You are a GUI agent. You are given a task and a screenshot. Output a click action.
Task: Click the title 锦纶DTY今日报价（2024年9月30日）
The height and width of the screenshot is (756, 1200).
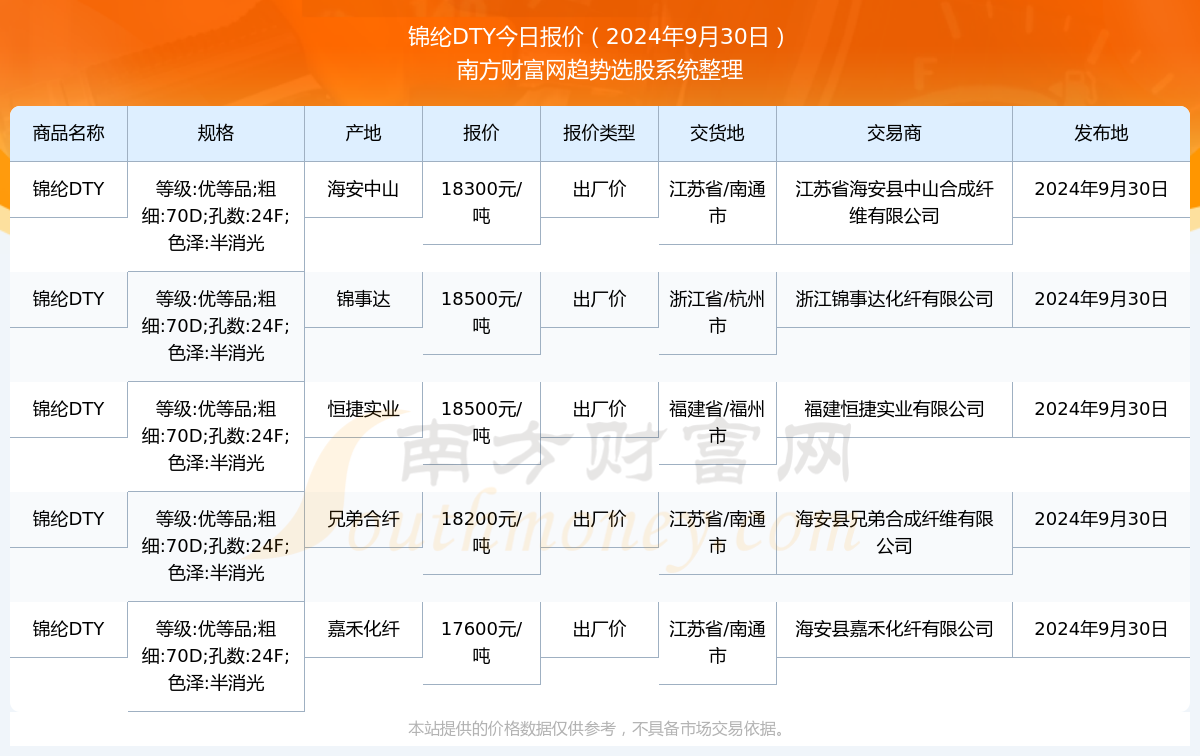coord(600,37)
